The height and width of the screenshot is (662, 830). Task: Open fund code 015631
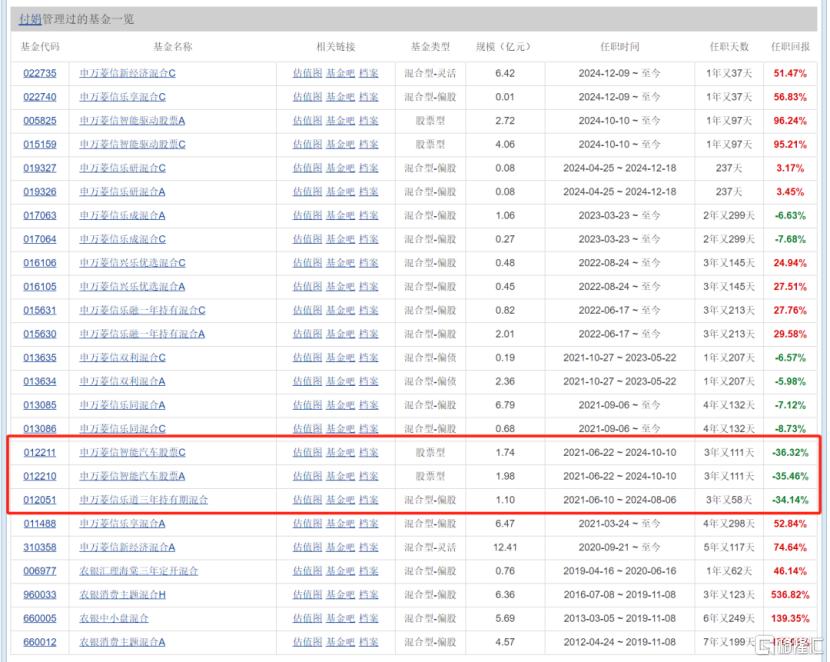40,310
